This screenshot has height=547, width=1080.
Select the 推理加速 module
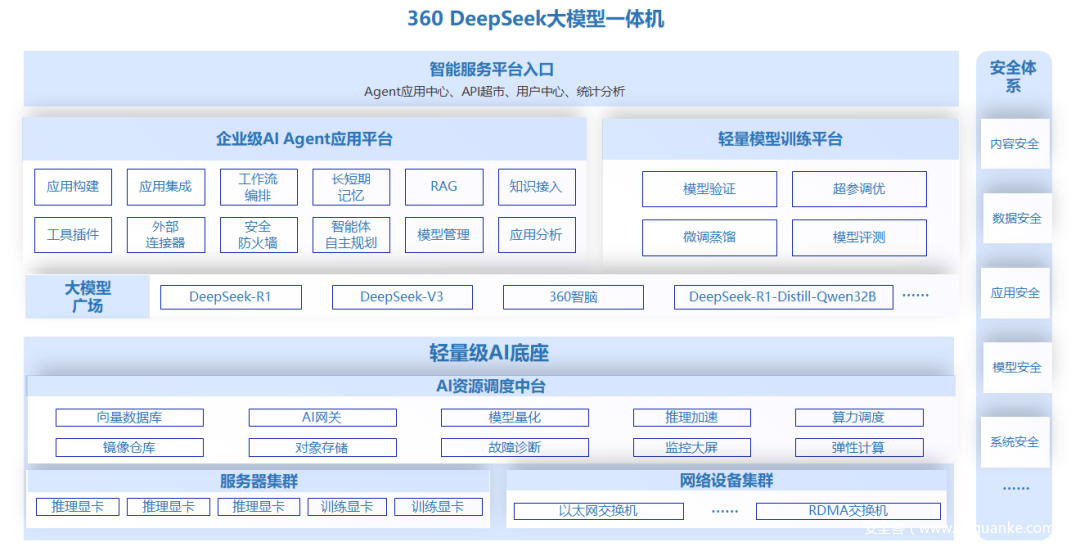691,417
